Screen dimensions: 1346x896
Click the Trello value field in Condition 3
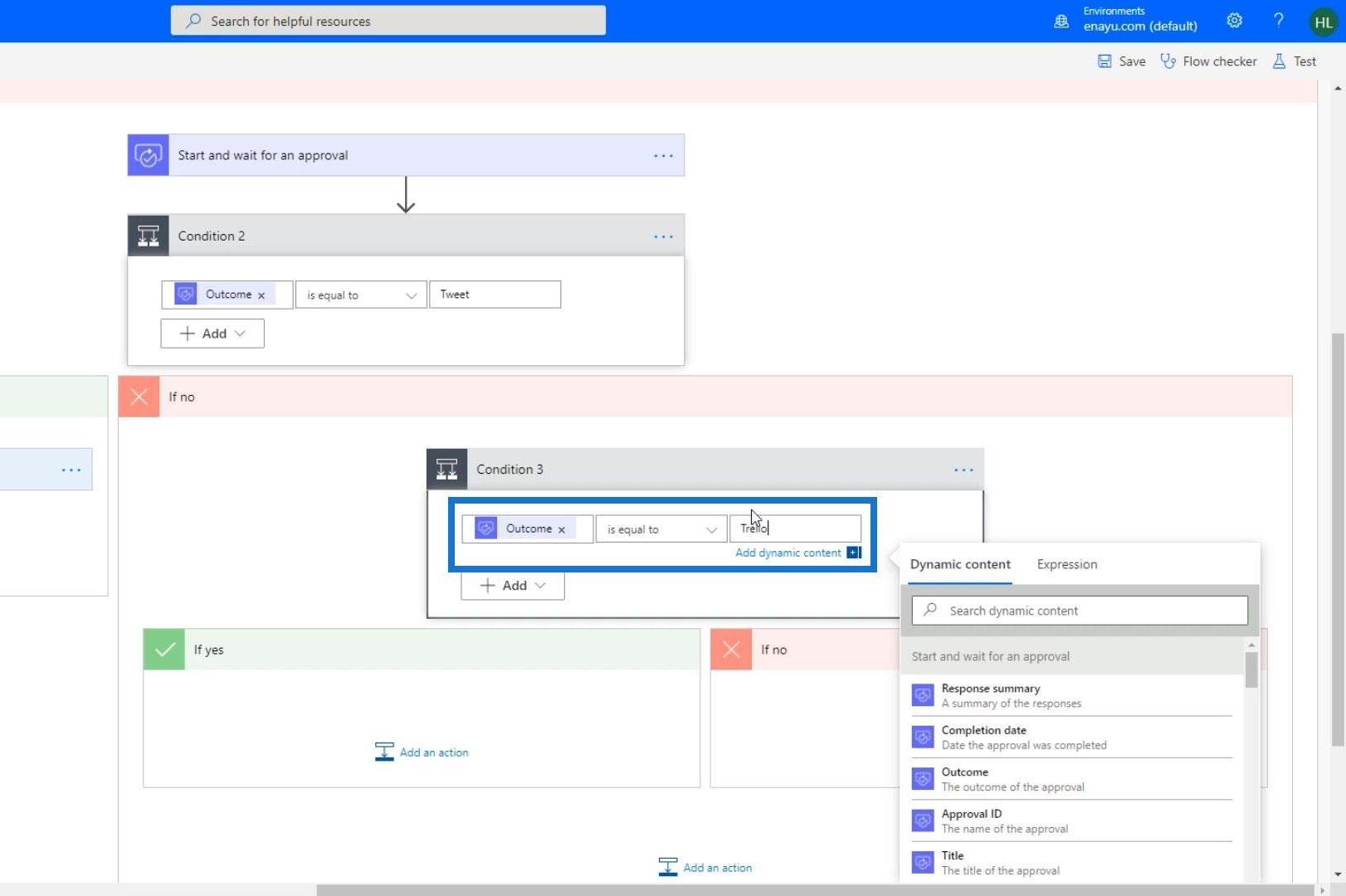coord(795,528)
